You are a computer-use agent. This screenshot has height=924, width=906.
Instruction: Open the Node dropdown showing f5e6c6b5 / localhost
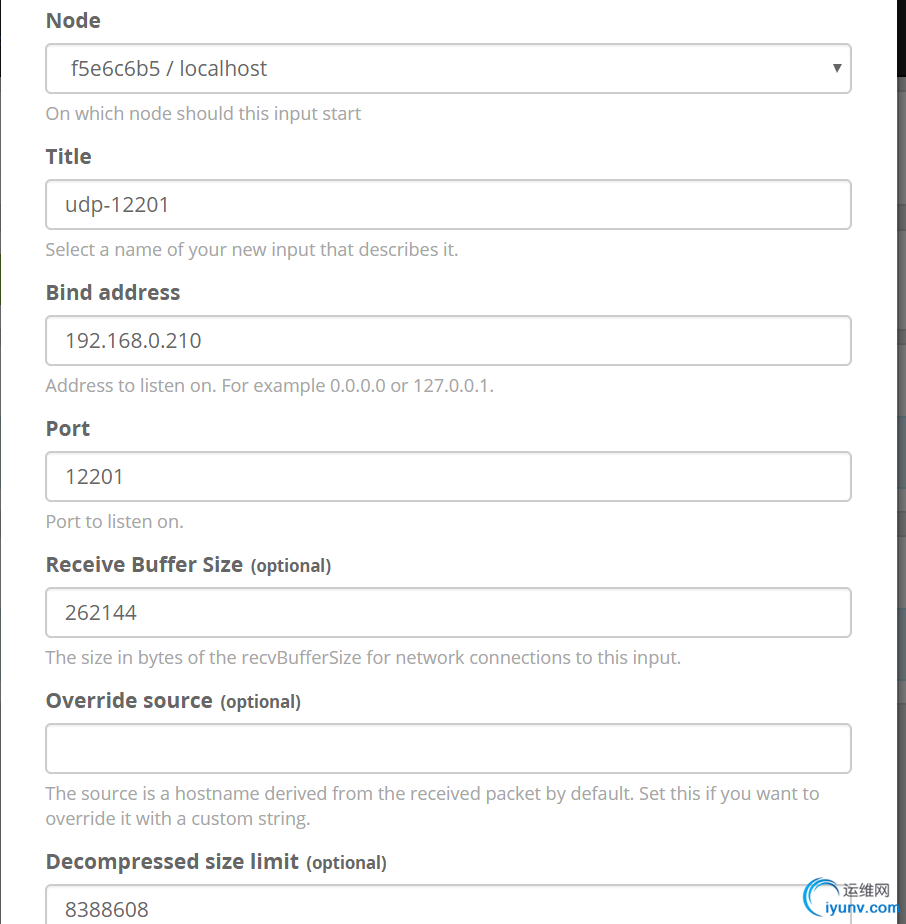pyautogui.click(x=448, y=68)
